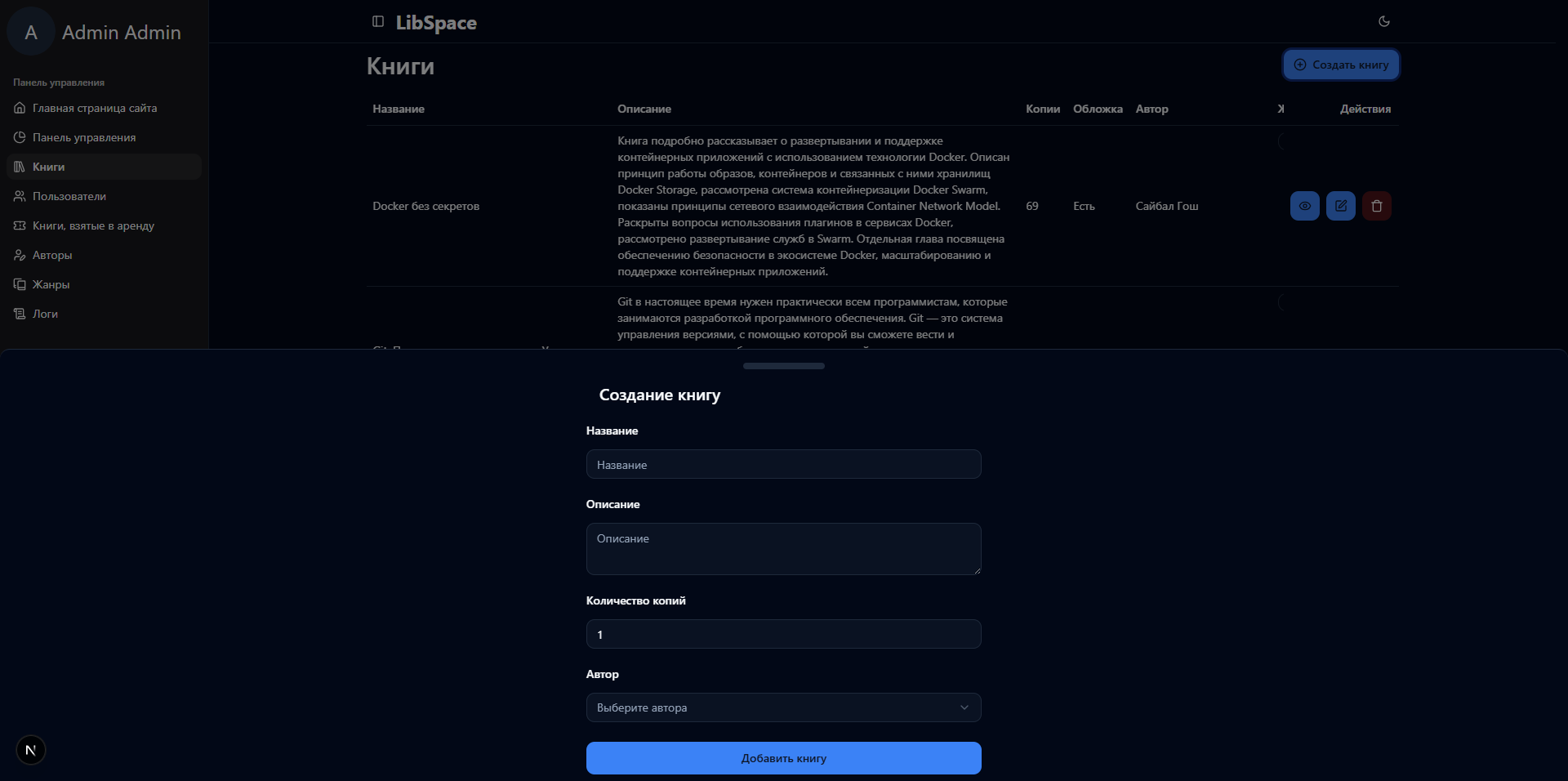Go to Главная страница сайта
This screenshot has height=781, width=1568.
(x=95, y=108)
